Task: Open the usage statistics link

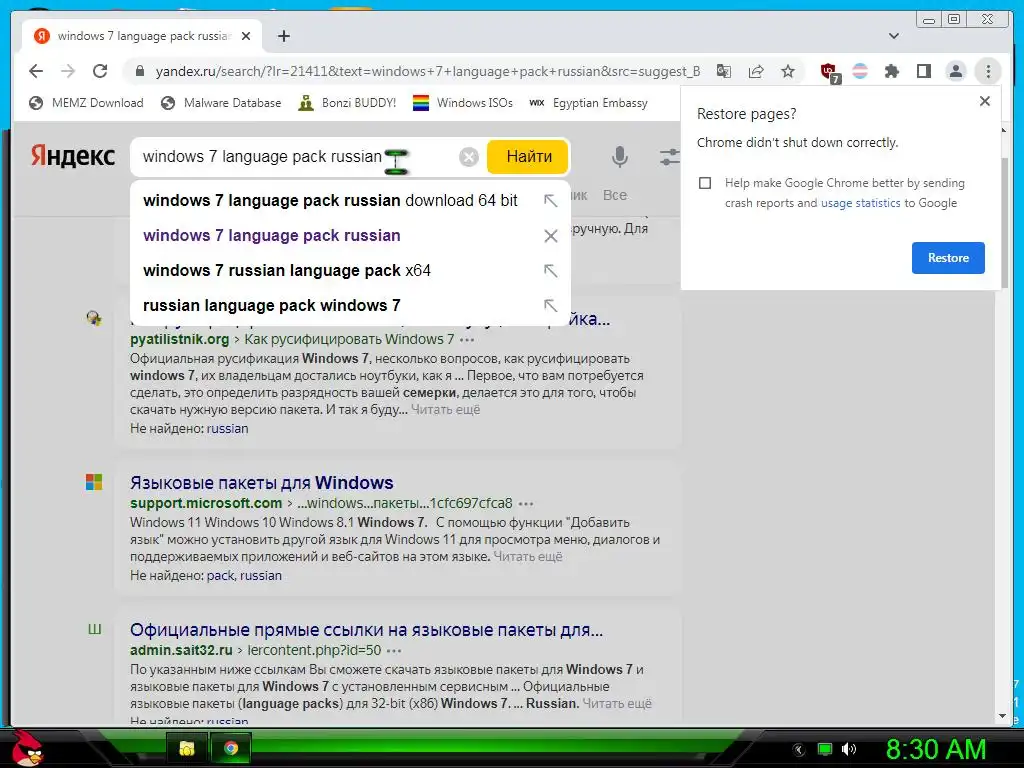Action: pyautogui.click(x=860, y=203)
